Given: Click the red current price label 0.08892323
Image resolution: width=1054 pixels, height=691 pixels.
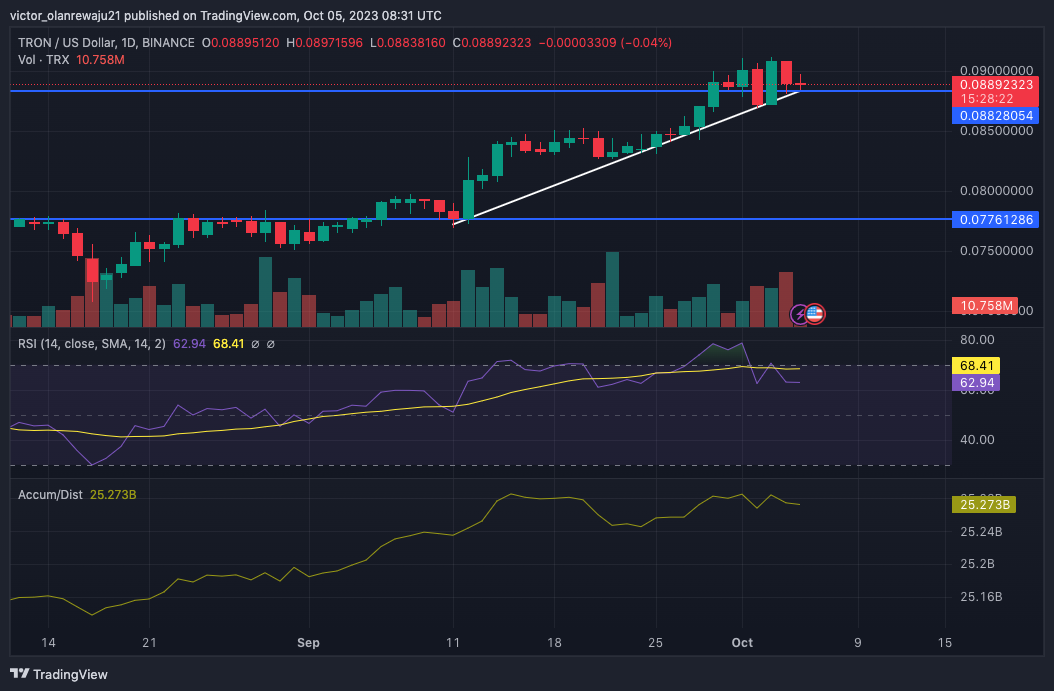Looking at the screenshot, I should coord(996,85).
